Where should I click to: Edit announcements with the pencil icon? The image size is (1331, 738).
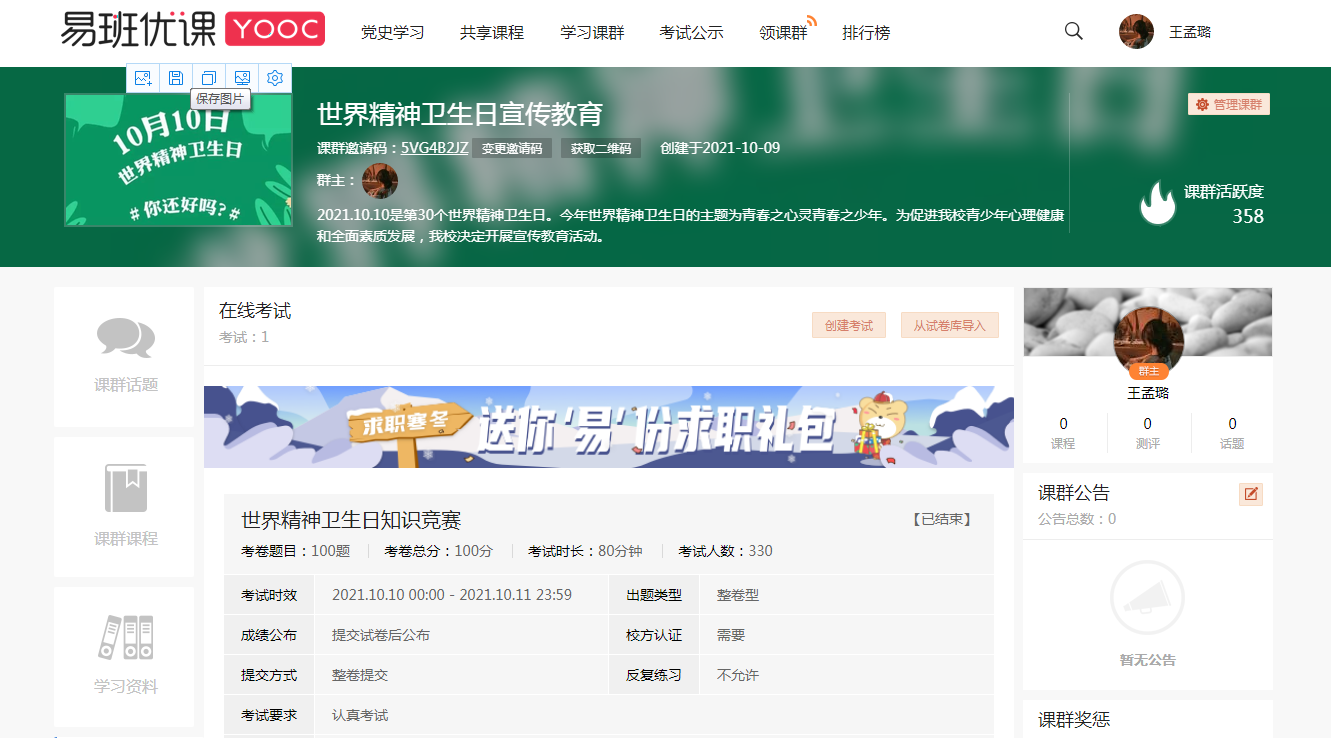click(x=1250, y=494)
